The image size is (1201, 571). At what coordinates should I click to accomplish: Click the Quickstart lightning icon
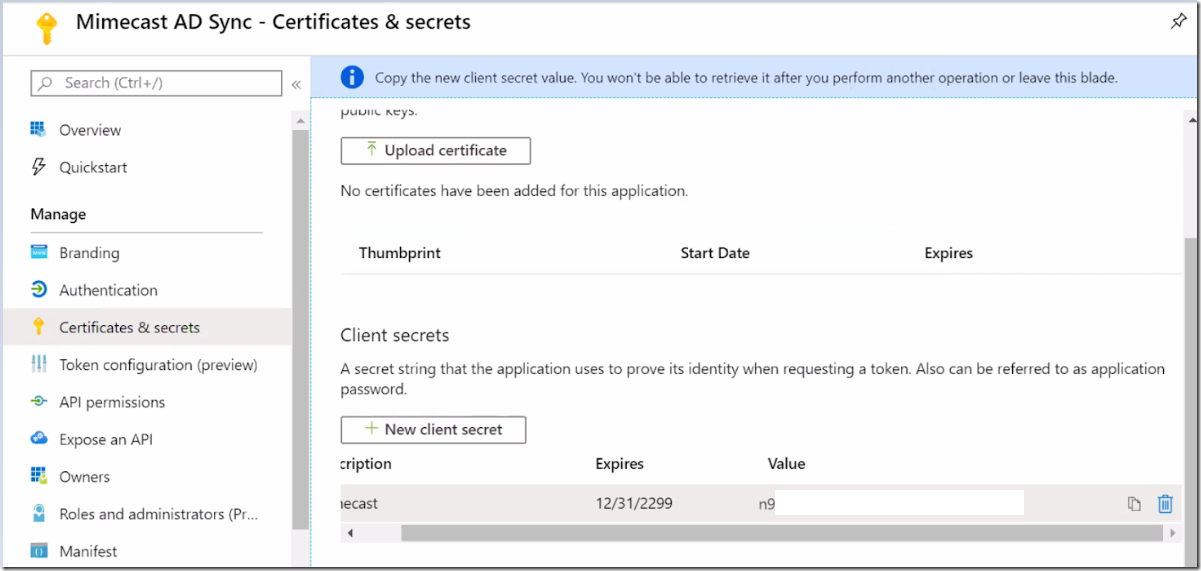click(x=39, y=167)
